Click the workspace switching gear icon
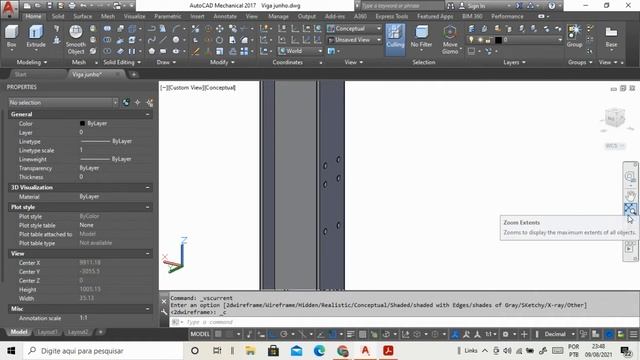This screenshot has width=640, height=360. coord(505,334)
